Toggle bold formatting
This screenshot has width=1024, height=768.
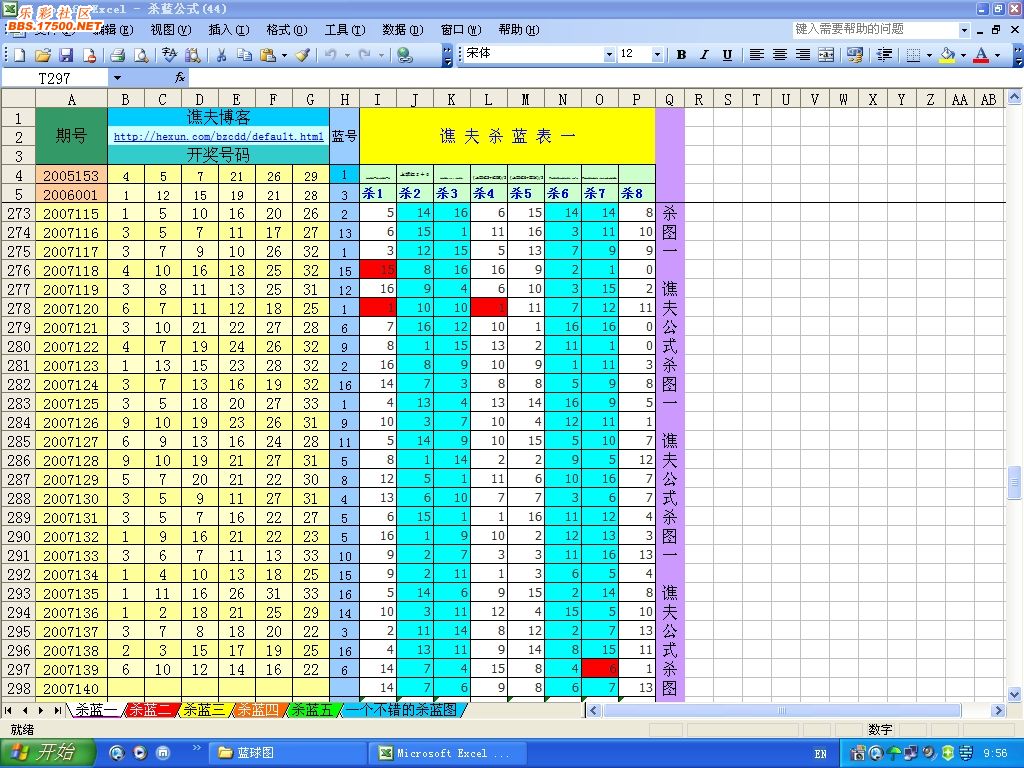[x=681, y=55]
